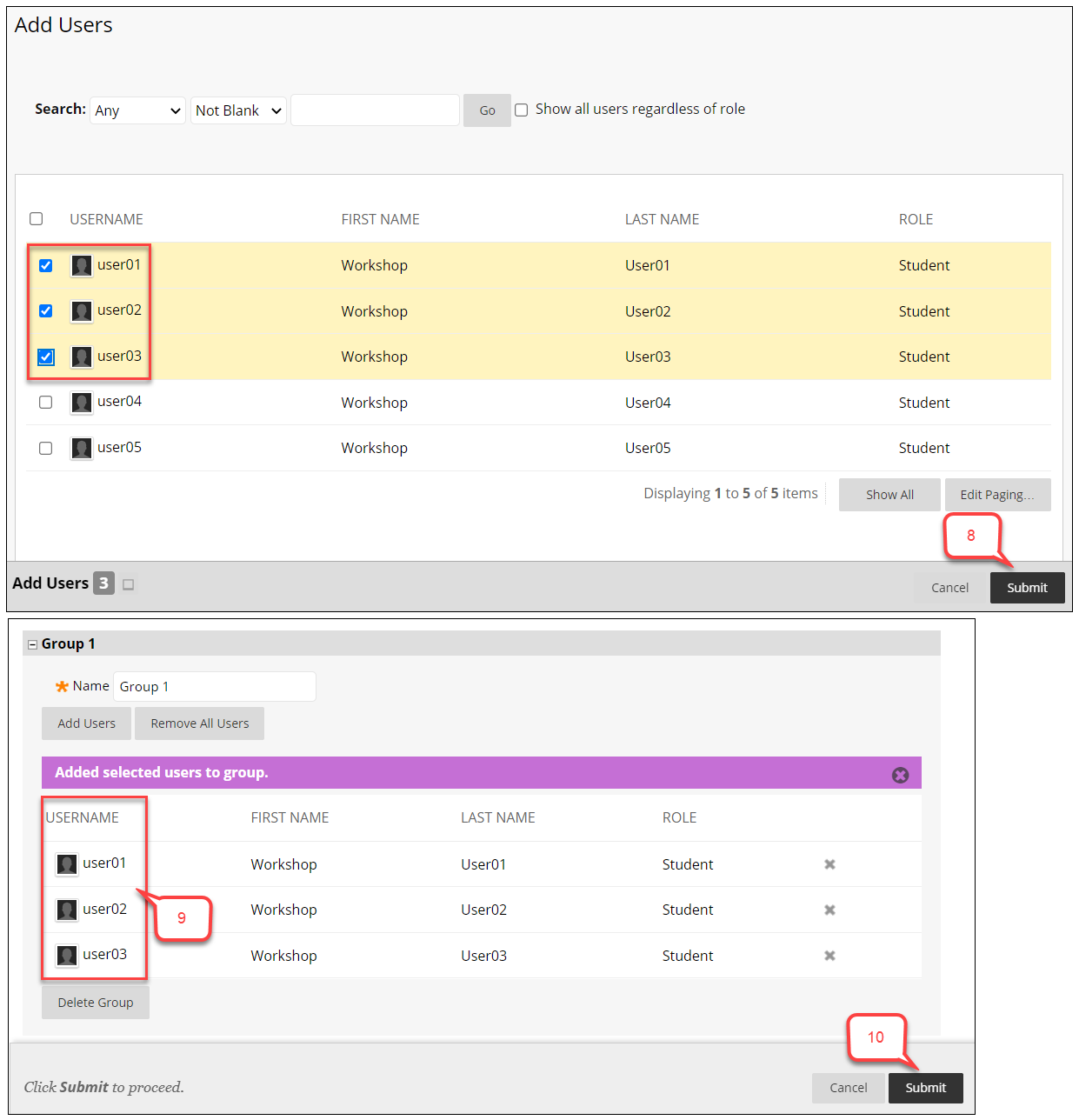Click the Go search button
Image resolution: width=1079 pixels, height=1120 pixels.
(487, 110)
